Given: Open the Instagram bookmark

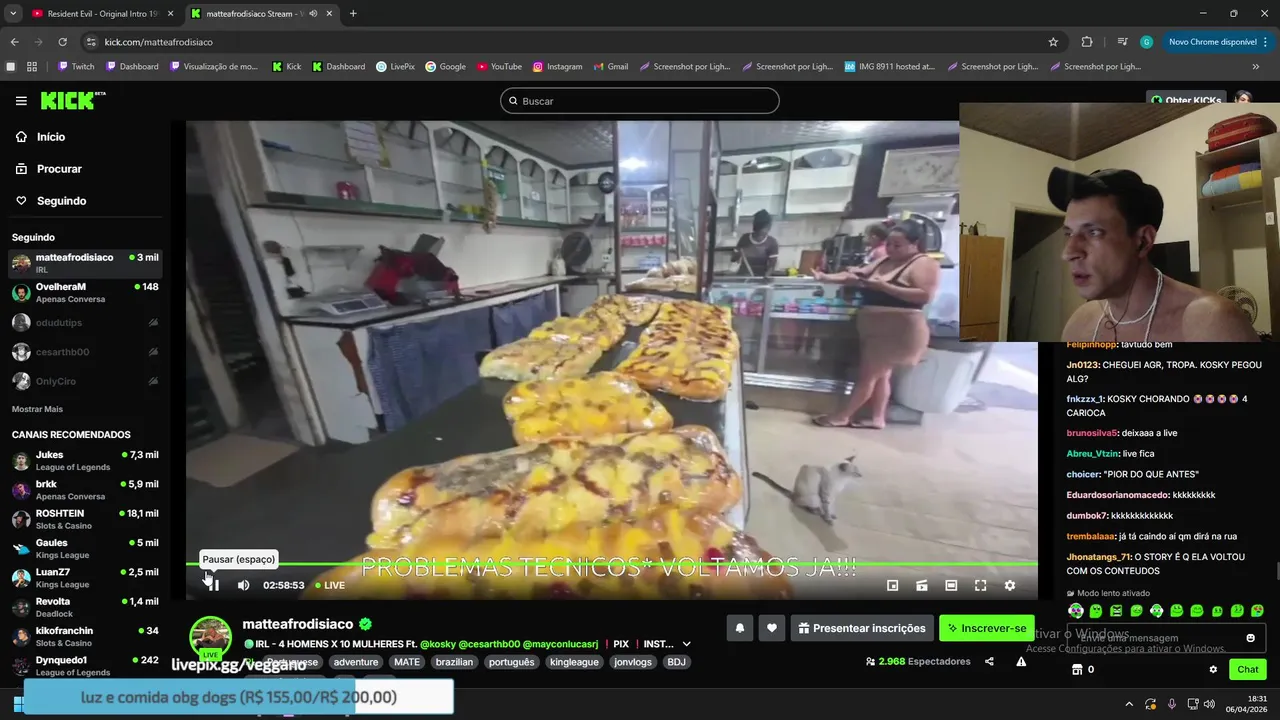Looking at the screenshot, I should pyautogui.click(x=558, y=67).
